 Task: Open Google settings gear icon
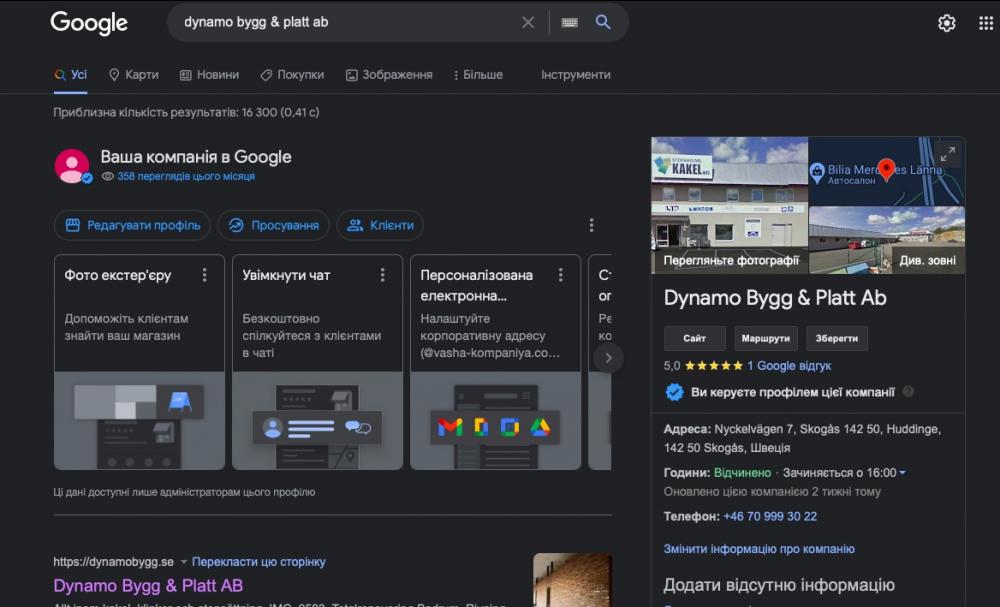coord(946,23)
